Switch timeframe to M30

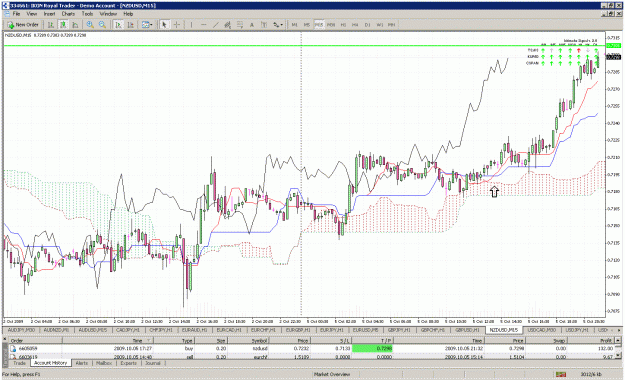[x=331, y=25]
